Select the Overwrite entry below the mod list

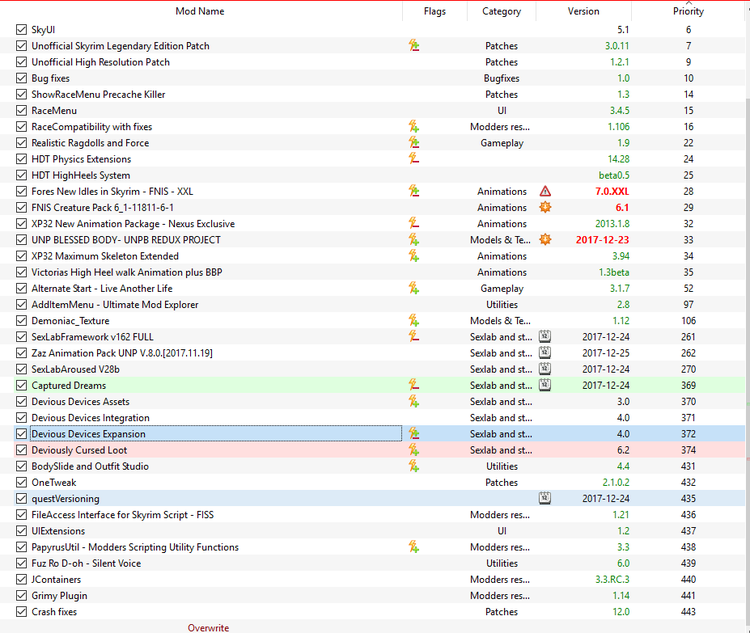click(x=208, y=628)
